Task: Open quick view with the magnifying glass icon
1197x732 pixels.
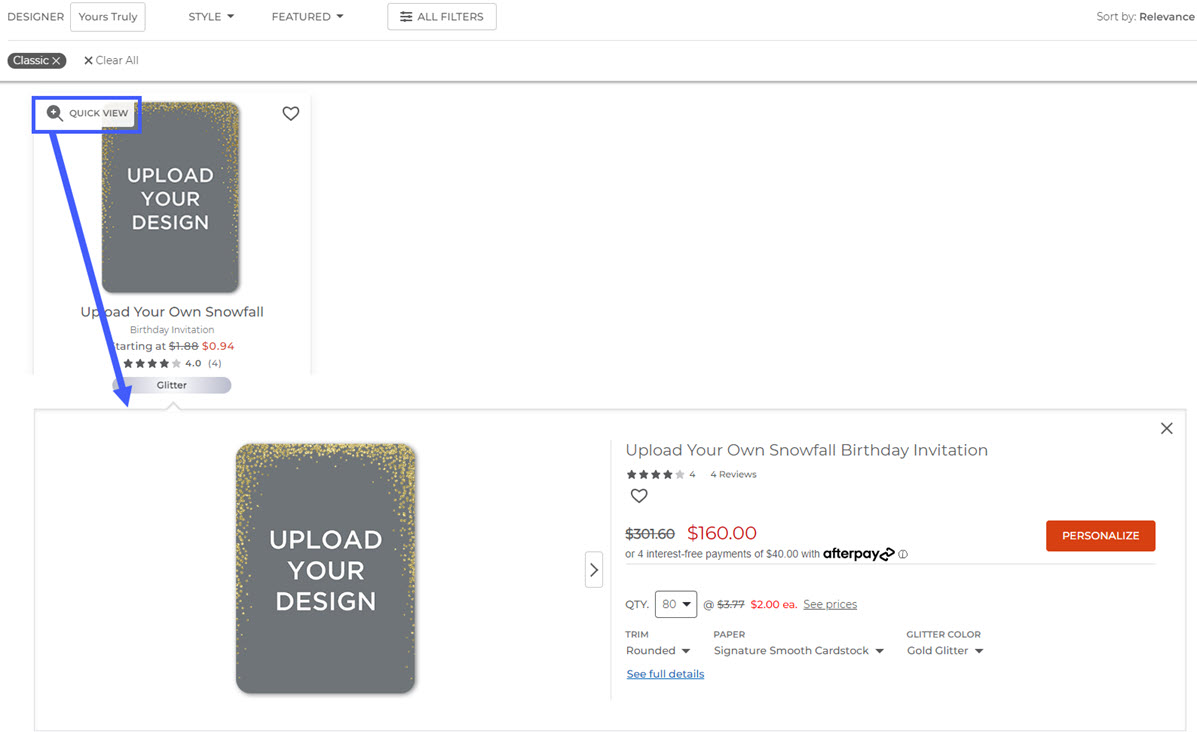Action: pos(55,113)
